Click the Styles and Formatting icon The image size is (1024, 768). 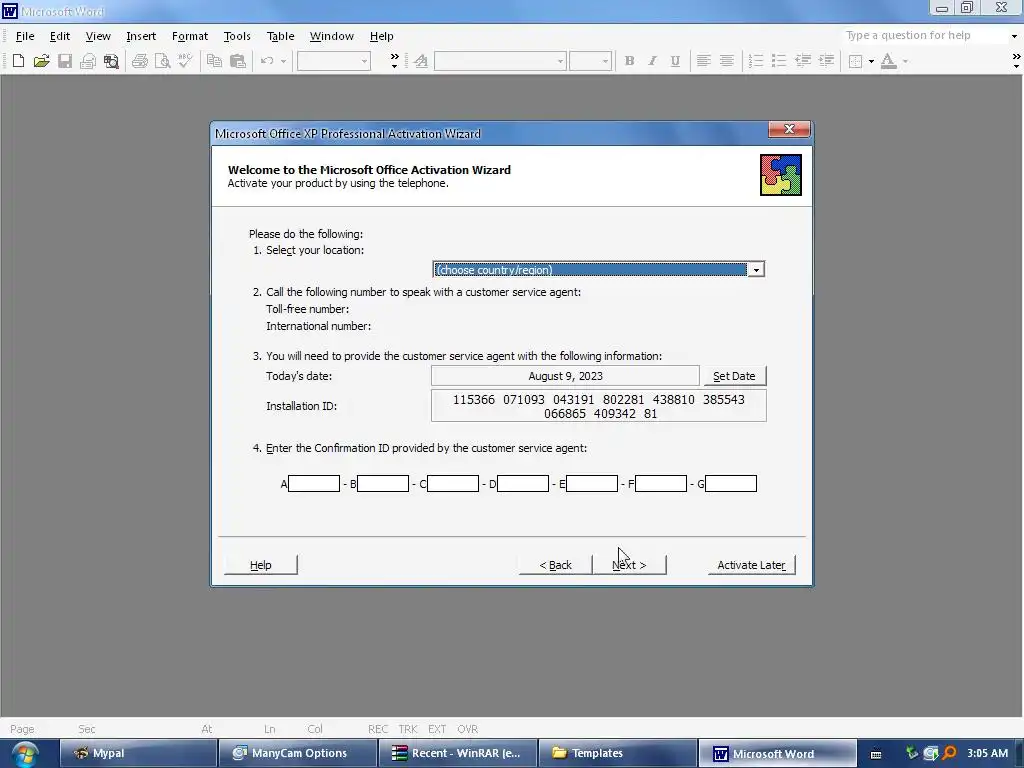[421, 61]
